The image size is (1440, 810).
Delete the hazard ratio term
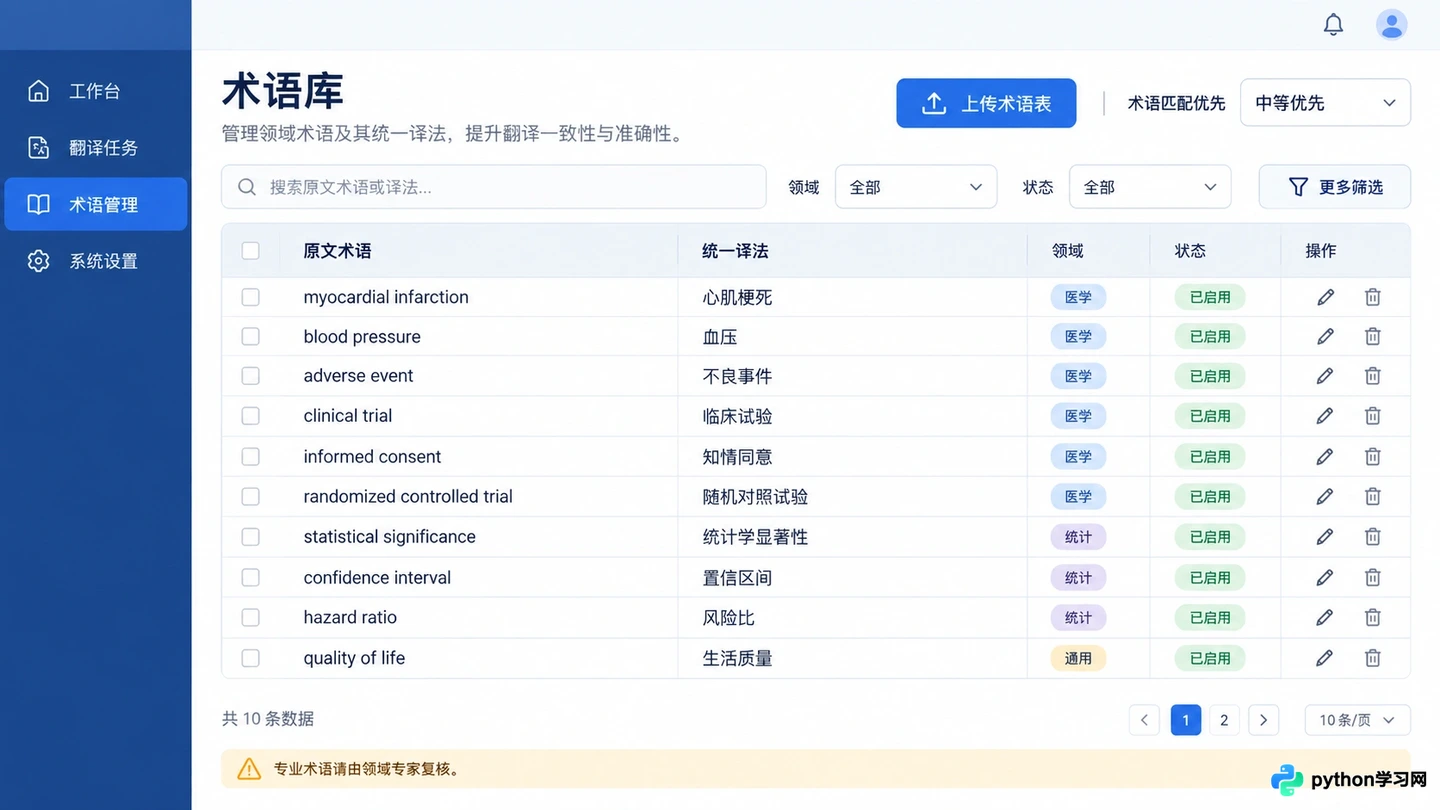tap(1373, 617)
